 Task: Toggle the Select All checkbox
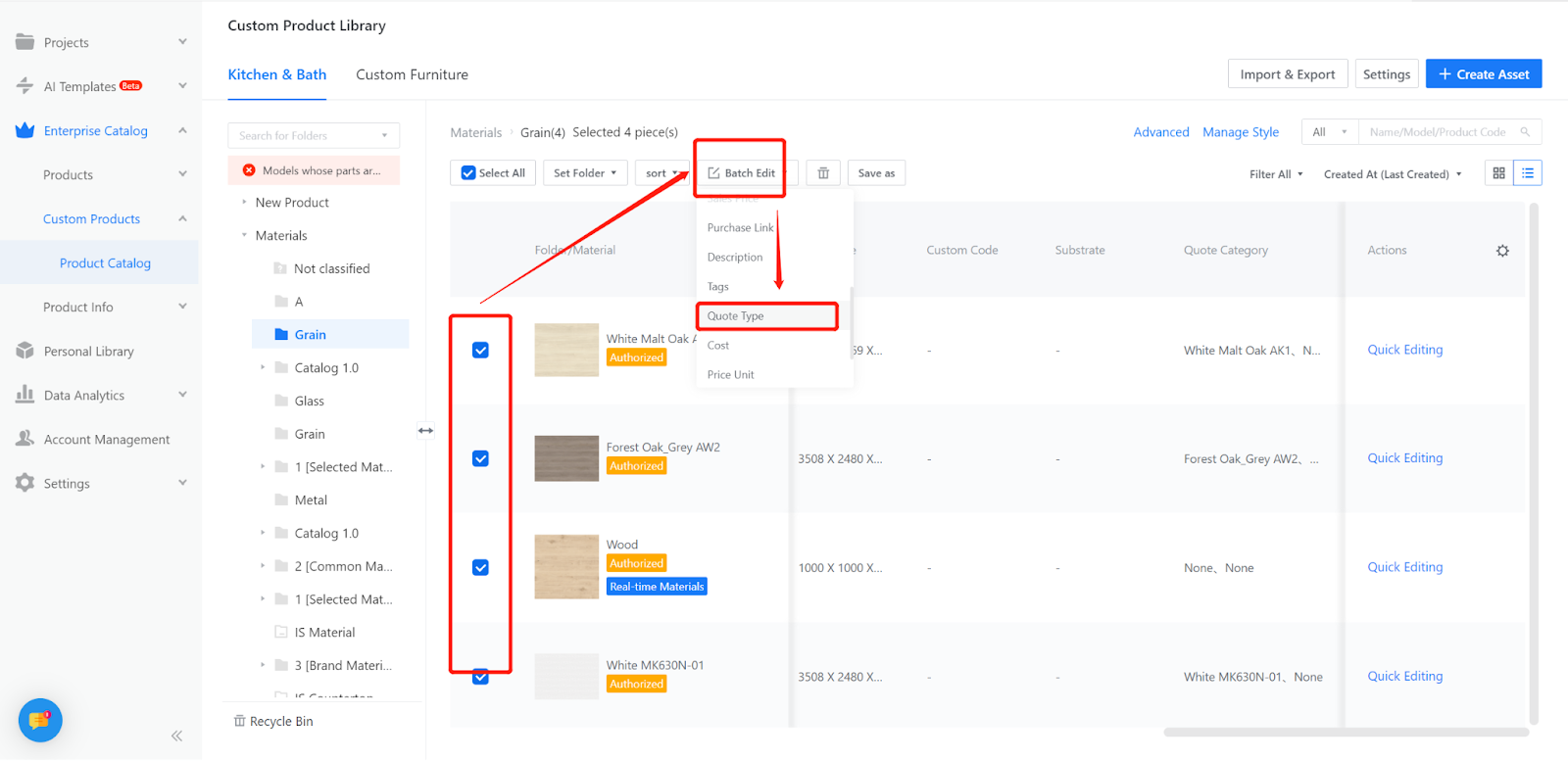click(x=468, y=173)
